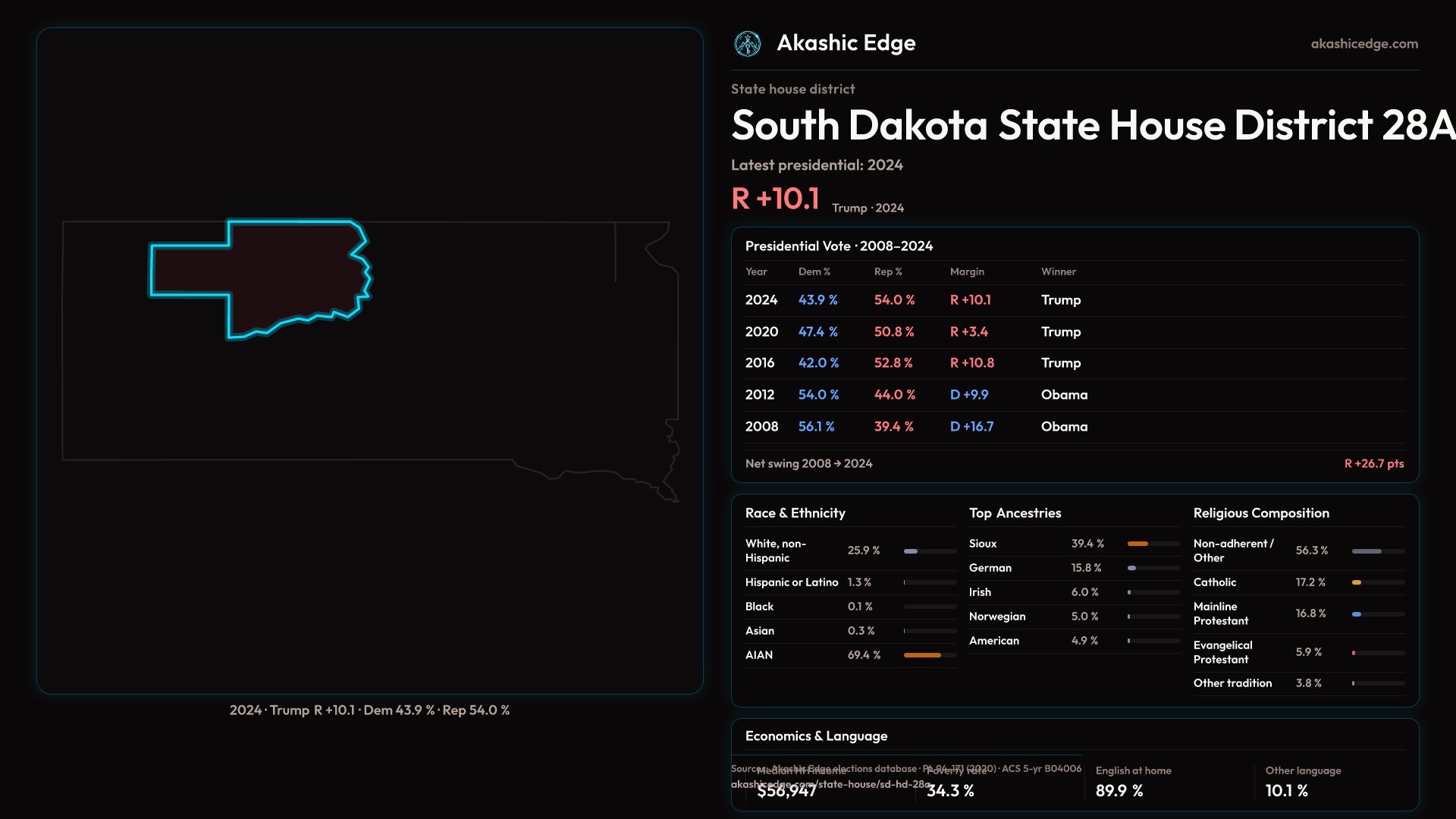Image resolution: width=1456 pixels, height=819 pixels.
Task: Click the map caption below the map
Action: [369, 711]
